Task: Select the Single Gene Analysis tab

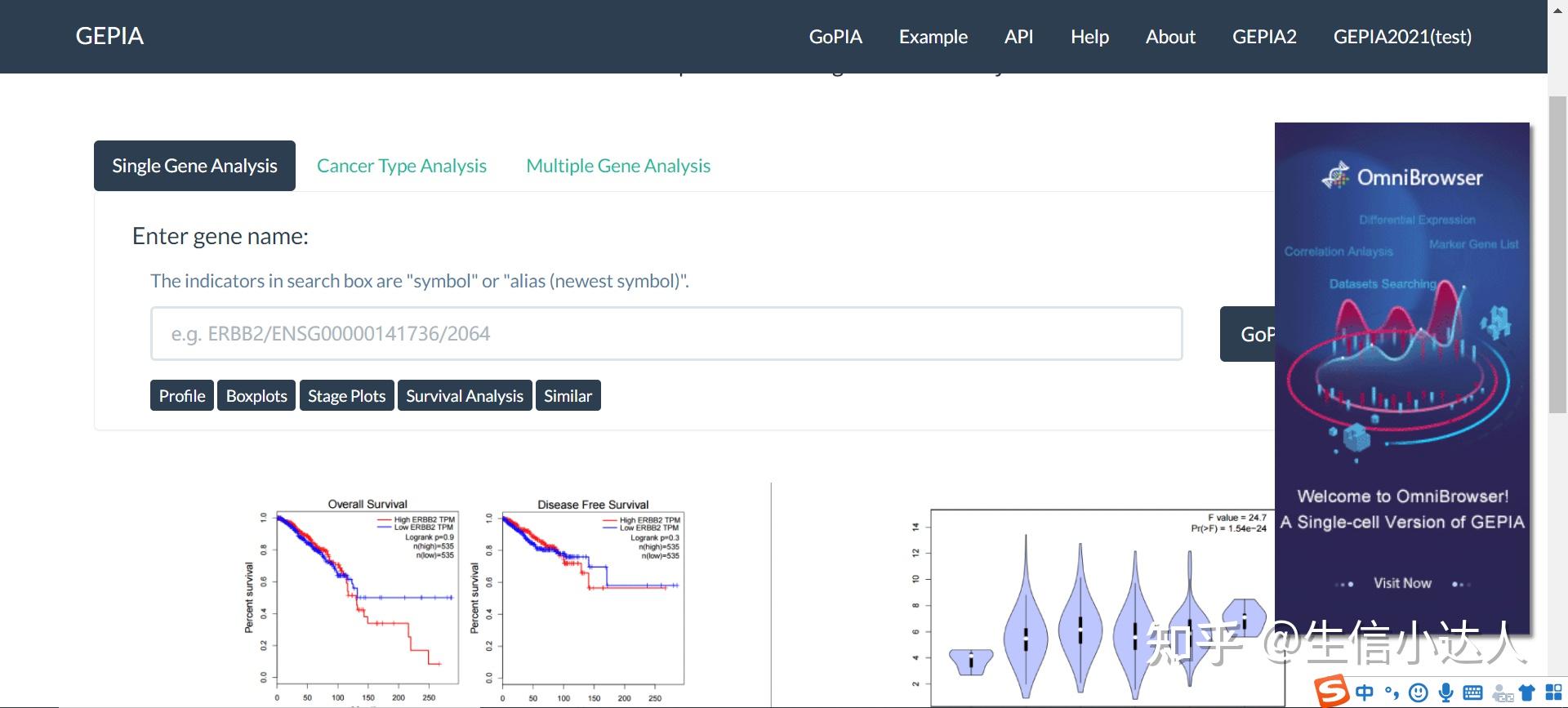Action: coord(194,166)
